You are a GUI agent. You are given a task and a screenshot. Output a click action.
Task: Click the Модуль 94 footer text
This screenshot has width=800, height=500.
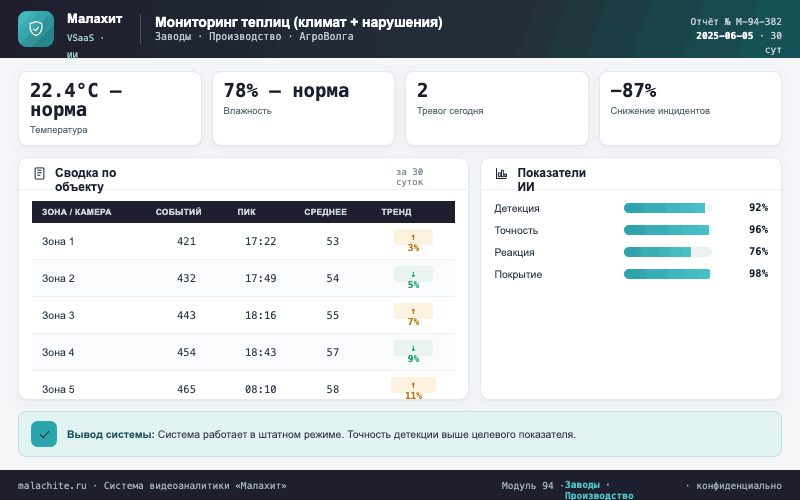pos(527,486)
